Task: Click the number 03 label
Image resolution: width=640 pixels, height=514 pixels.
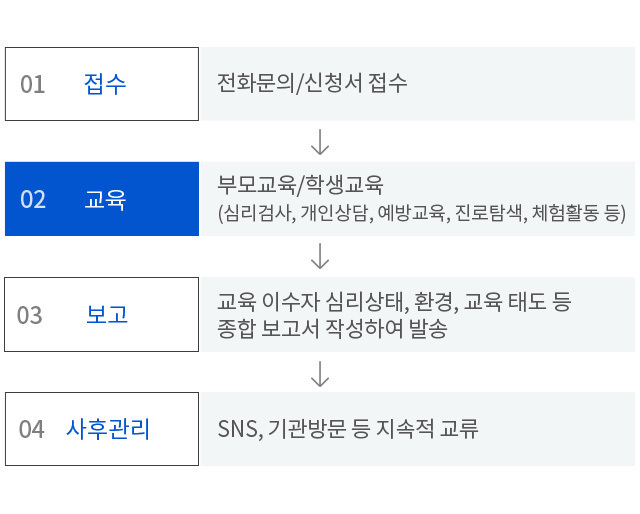Action: click(30, 315)
